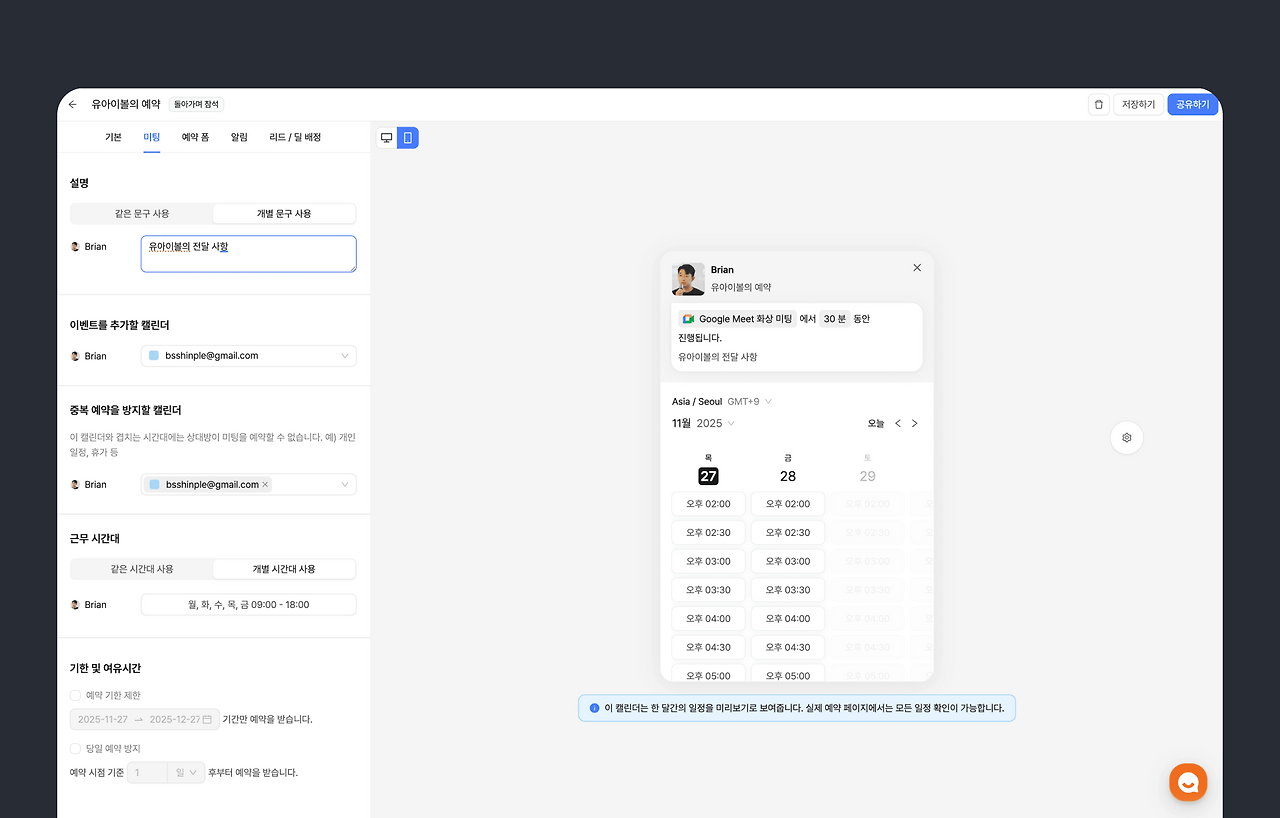Image resolution: width=1280 pixels, height=818 pixels.
Task: Select 같은 문구 사용 option
Action: (142, 214)
